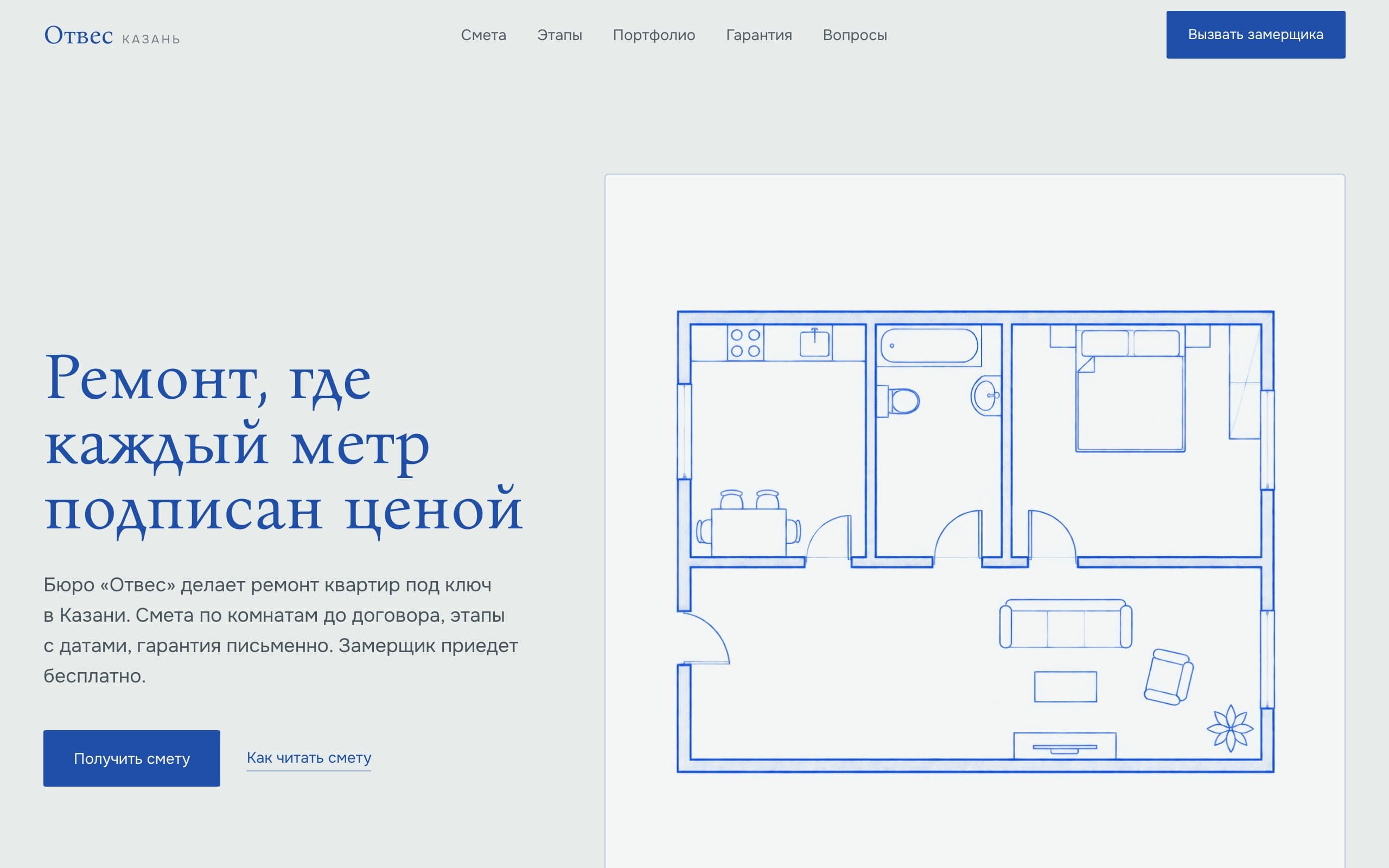
Task: Click the TV stand at the bottom wall
Action: tap(1065, 746)
